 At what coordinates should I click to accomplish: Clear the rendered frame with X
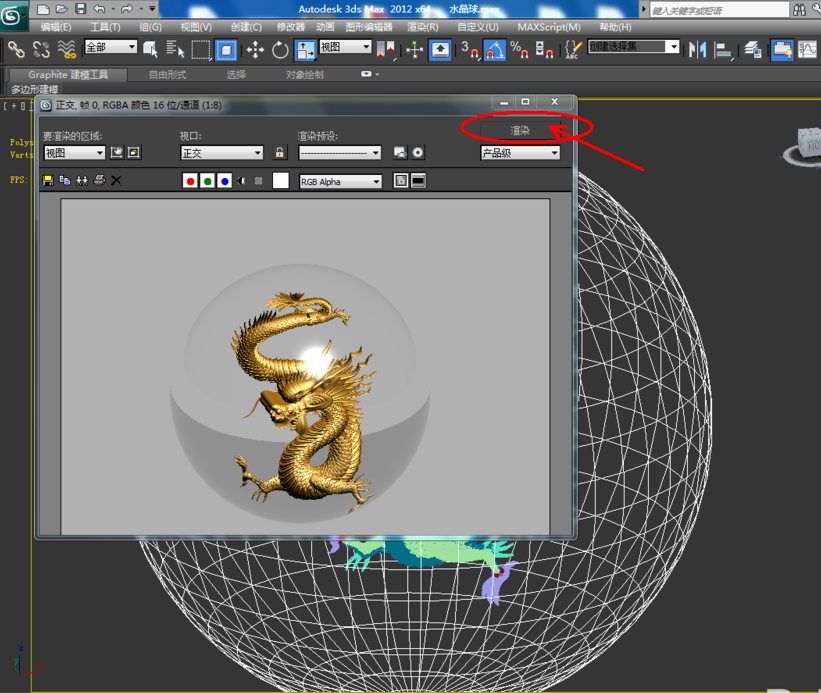pos(116,181)
